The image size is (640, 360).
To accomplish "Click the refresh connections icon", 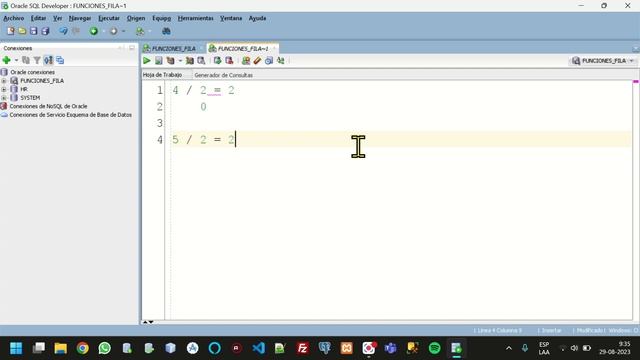I will (26, 60).
